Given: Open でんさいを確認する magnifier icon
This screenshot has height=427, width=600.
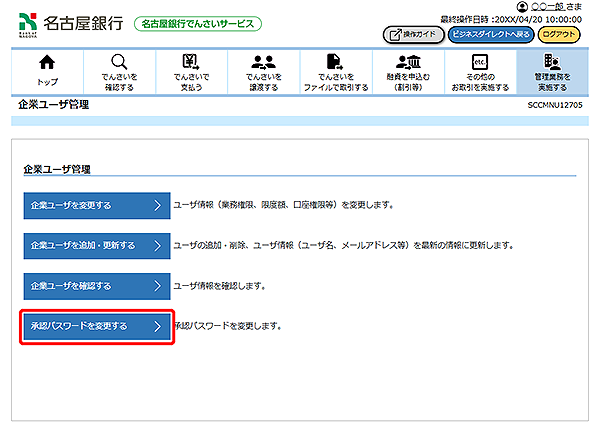Looking at the screenshot, I should [x=119, y=63].
